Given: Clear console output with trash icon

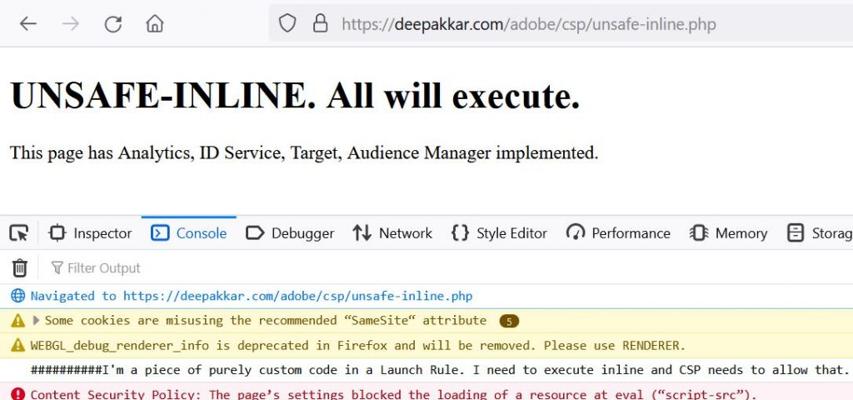Looking at the screenshot, I should pyautogui.click(x=19, y=267).
